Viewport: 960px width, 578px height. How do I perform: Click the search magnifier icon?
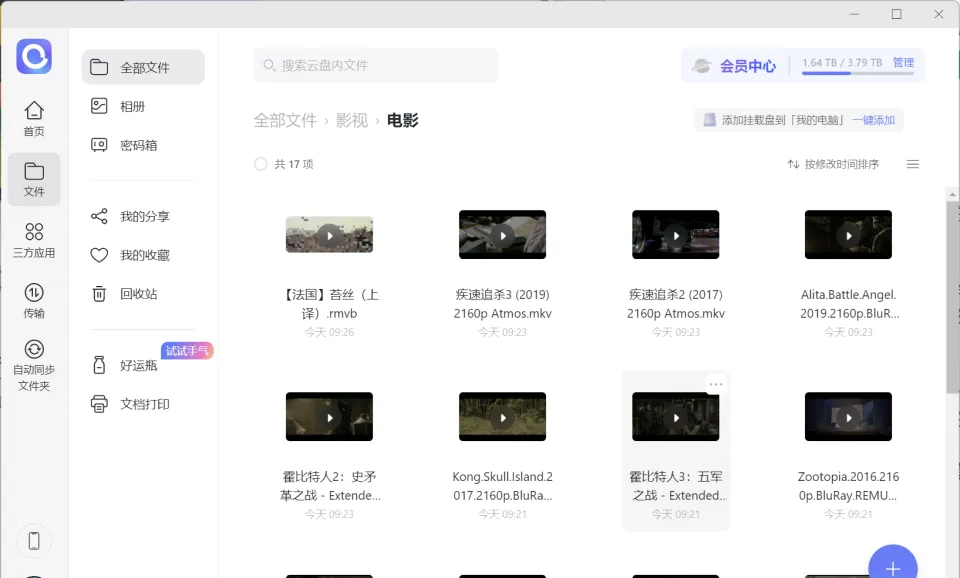[269, 65]
